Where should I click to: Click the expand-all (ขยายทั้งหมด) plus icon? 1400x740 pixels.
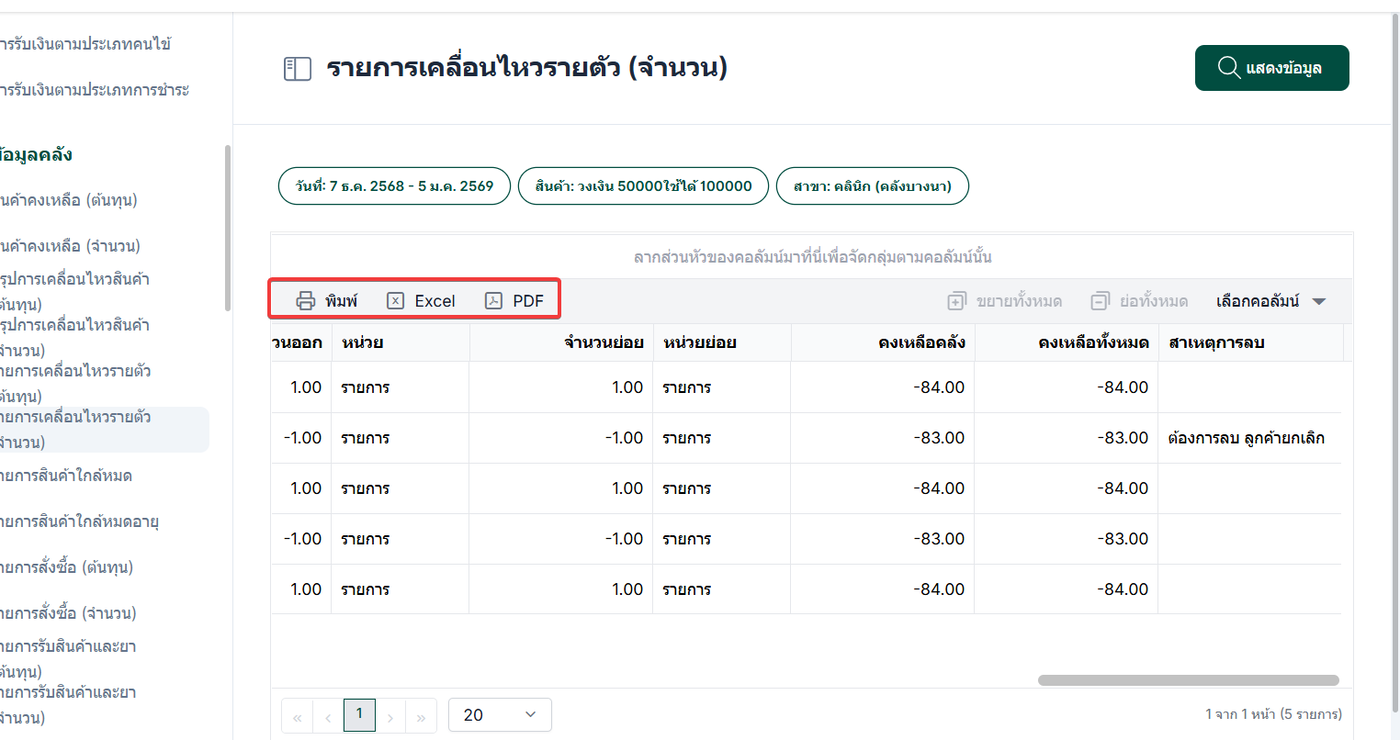[957, 301]
